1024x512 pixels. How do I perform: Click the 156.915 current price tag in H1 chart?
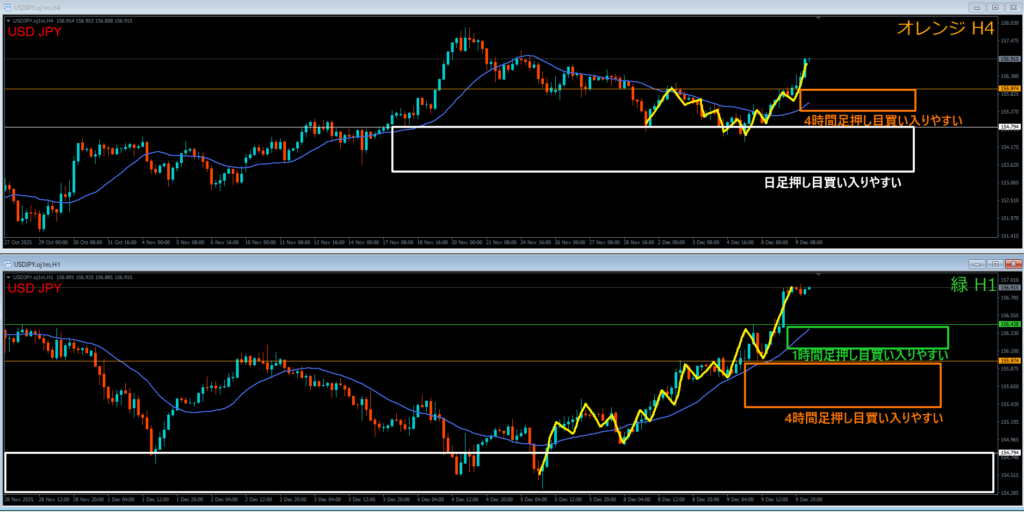1010,287
